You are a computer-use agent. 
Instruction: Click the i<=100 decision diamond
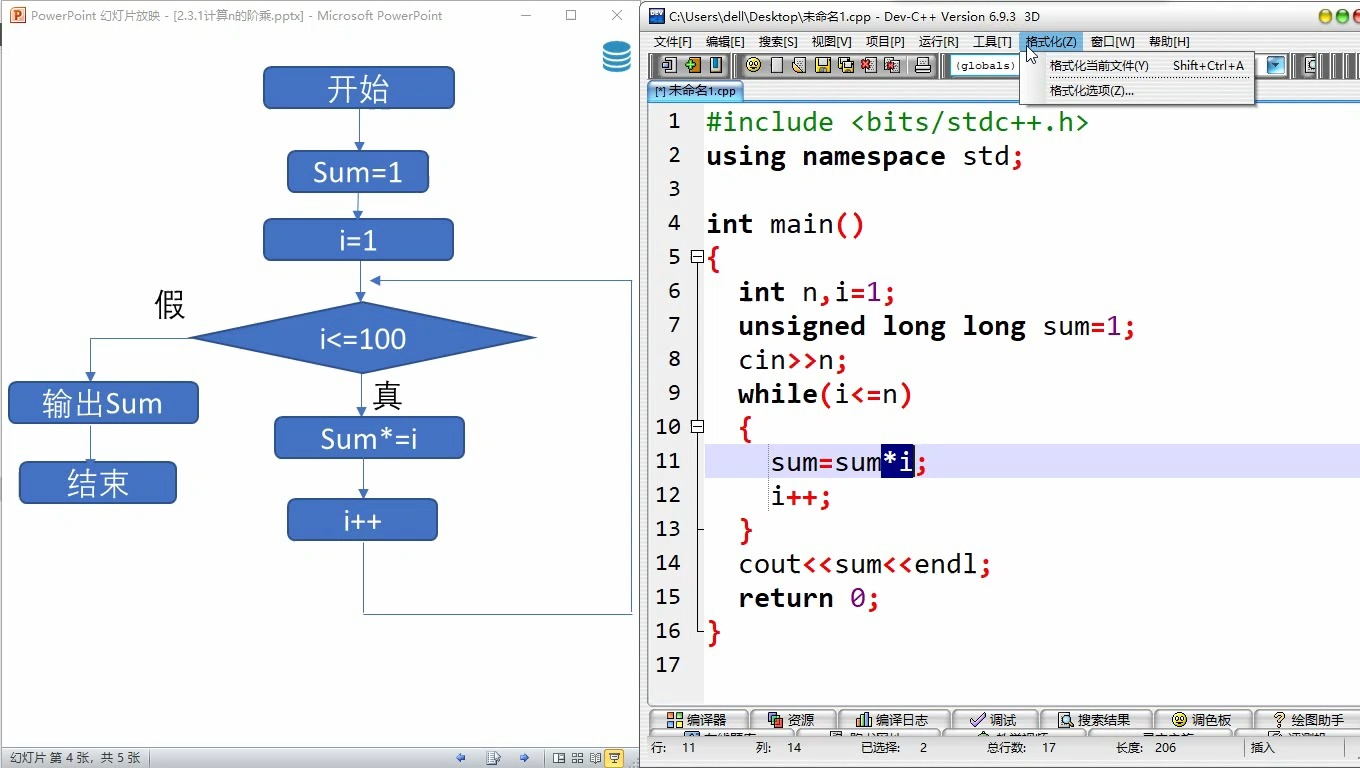pyautogui.click(x=363, y=338)
